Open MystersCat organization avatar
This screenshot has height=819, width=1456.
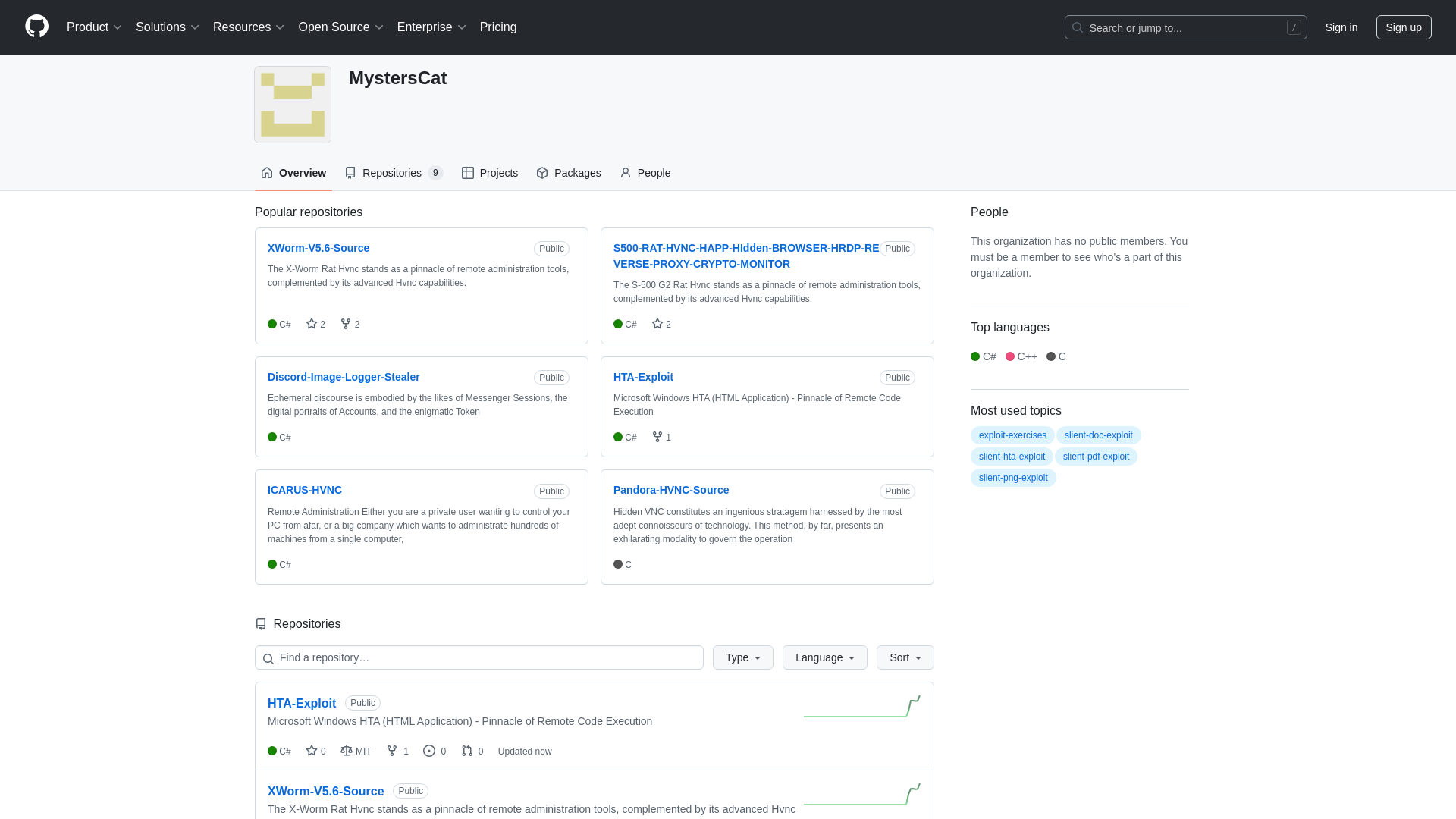(293, 105)
